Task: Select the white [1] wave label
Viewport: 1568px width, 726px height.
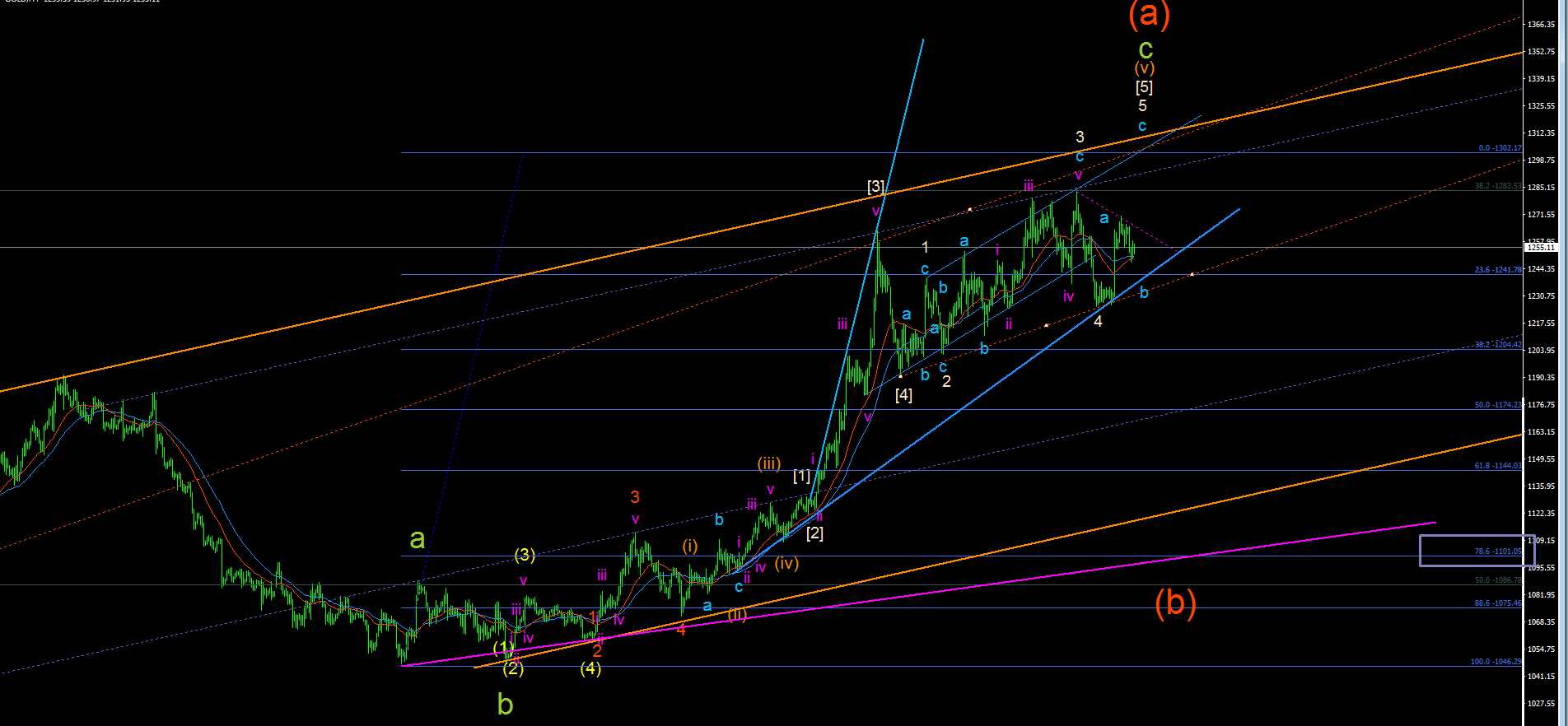Action: coord(801,476)
